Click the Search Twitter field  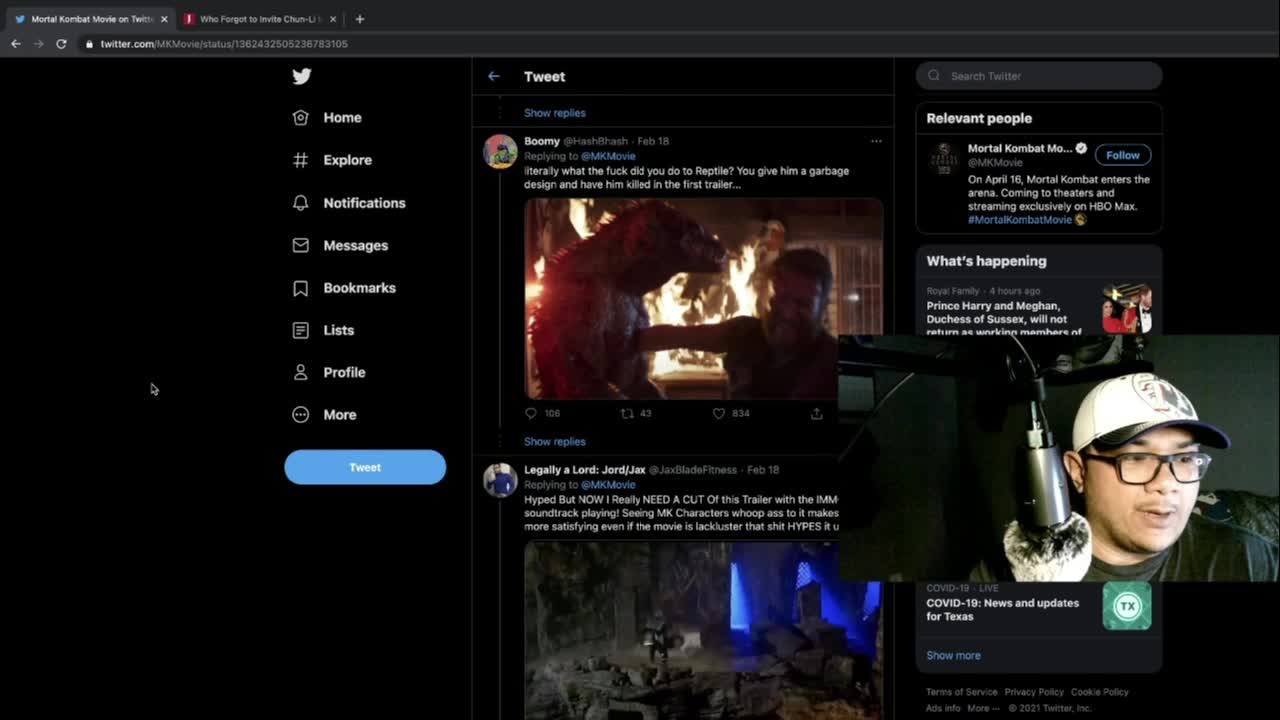[1039, 76]
